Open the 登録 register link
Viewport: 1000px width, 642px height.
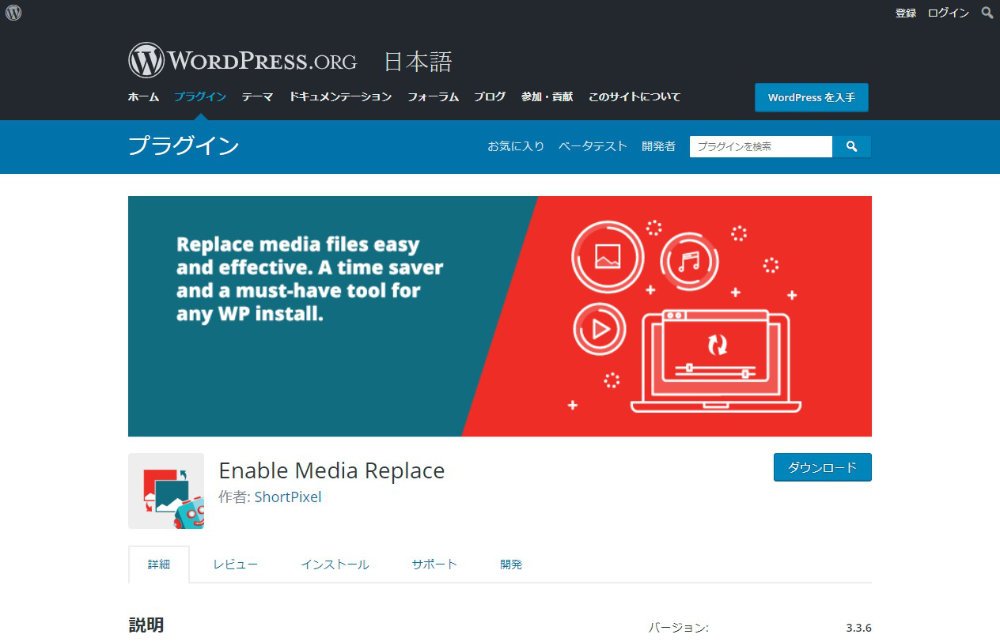pyautogui.click(x=906, y=13)
